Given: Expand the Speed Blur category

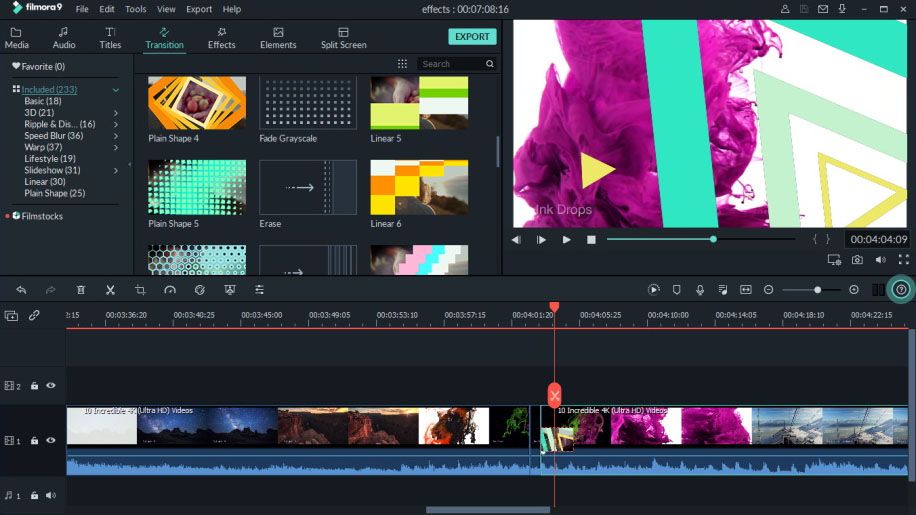Looking at the screenshot, I should [116, 136].
